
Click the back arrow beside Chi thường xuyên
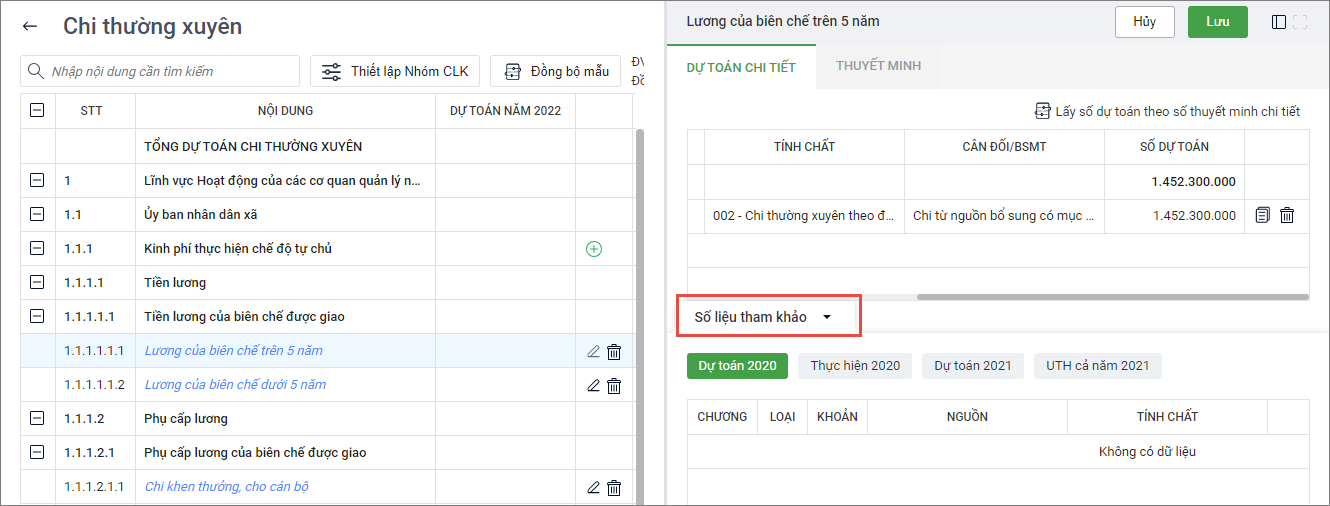(30, 27)
